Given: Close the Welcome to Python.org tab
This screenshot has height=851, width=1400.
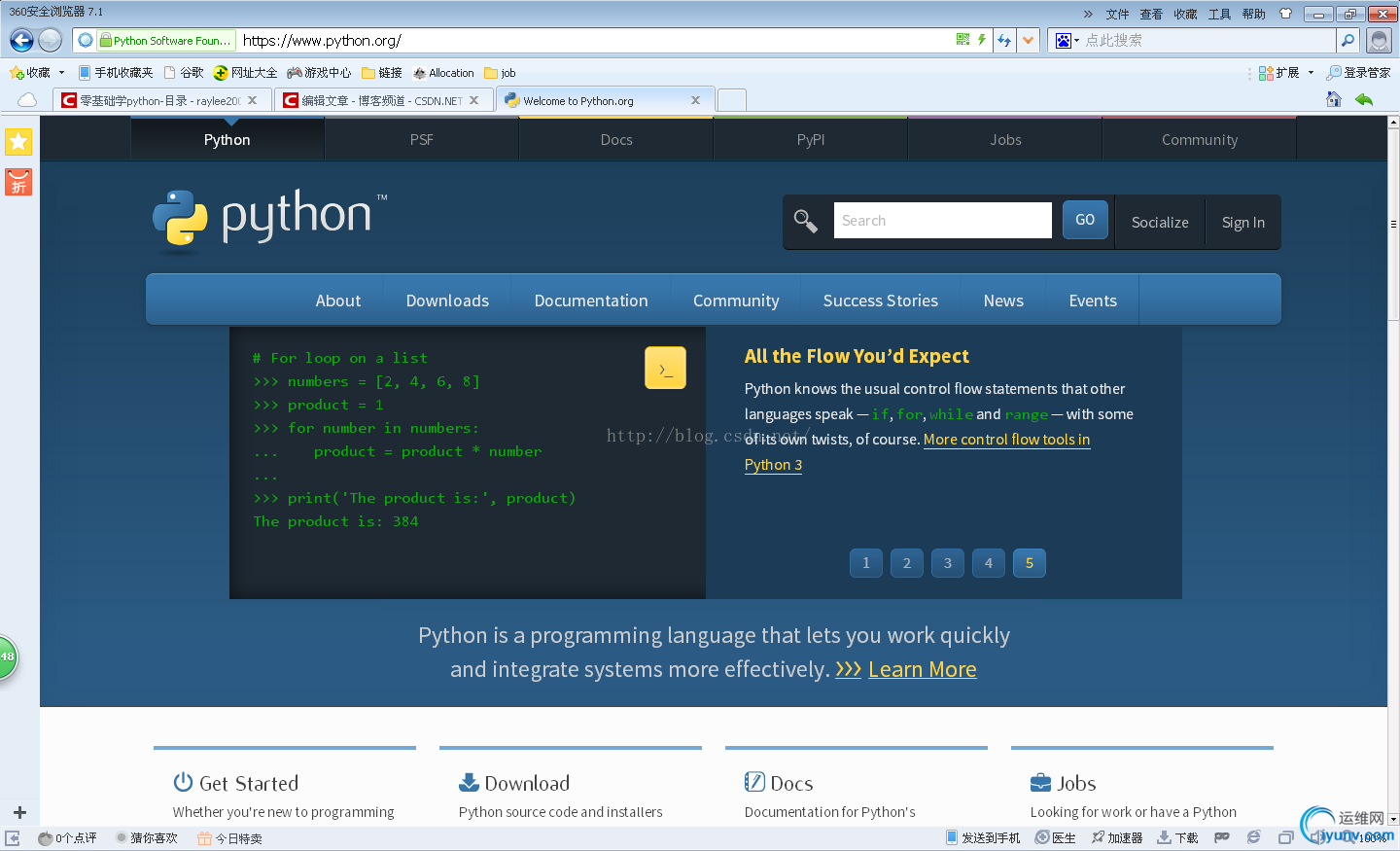Looking at the screenshot, I should [695, 100].
